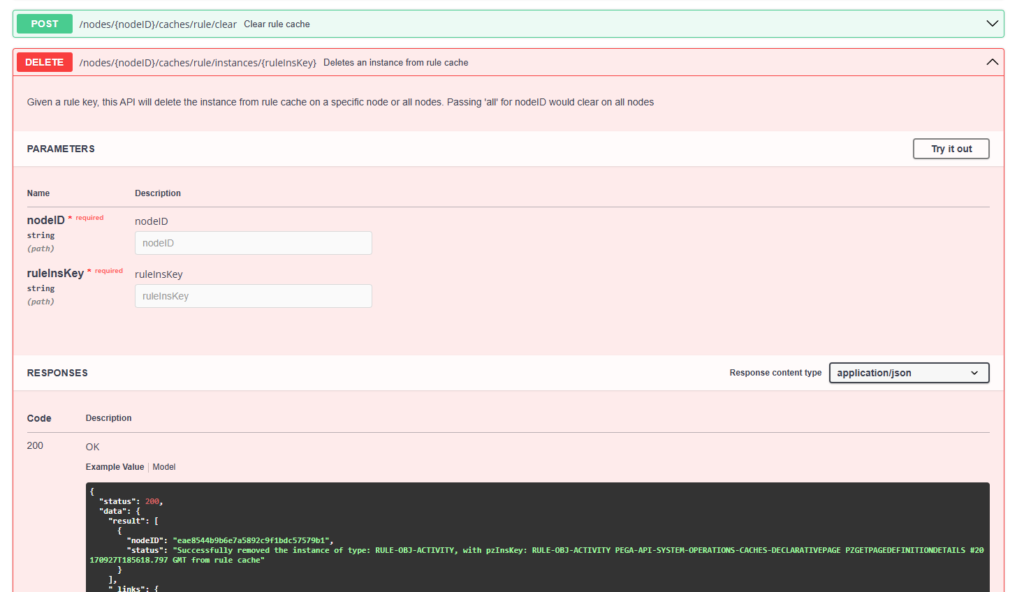Open the Response content type dropdown
This screenshot has width=1024, height=592.
pyautogui.click(x=909, y=373)
